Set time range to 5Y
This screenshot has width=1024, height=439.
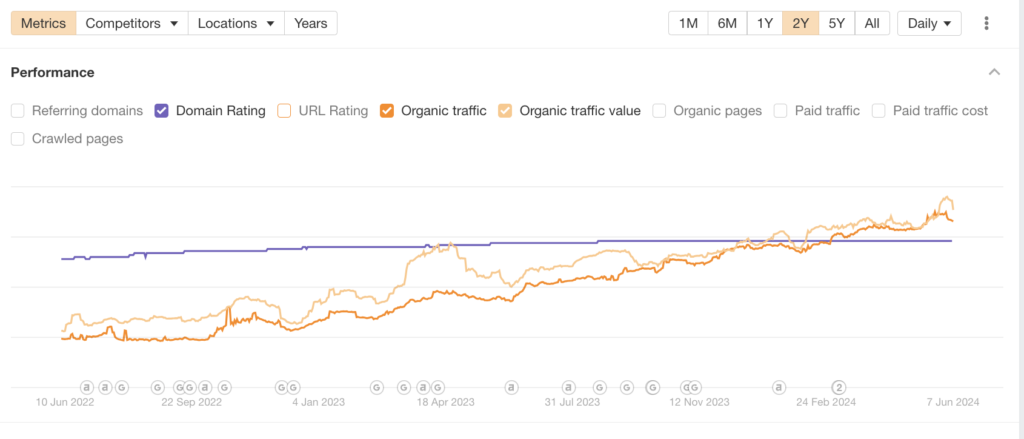[x=838, y=23]
